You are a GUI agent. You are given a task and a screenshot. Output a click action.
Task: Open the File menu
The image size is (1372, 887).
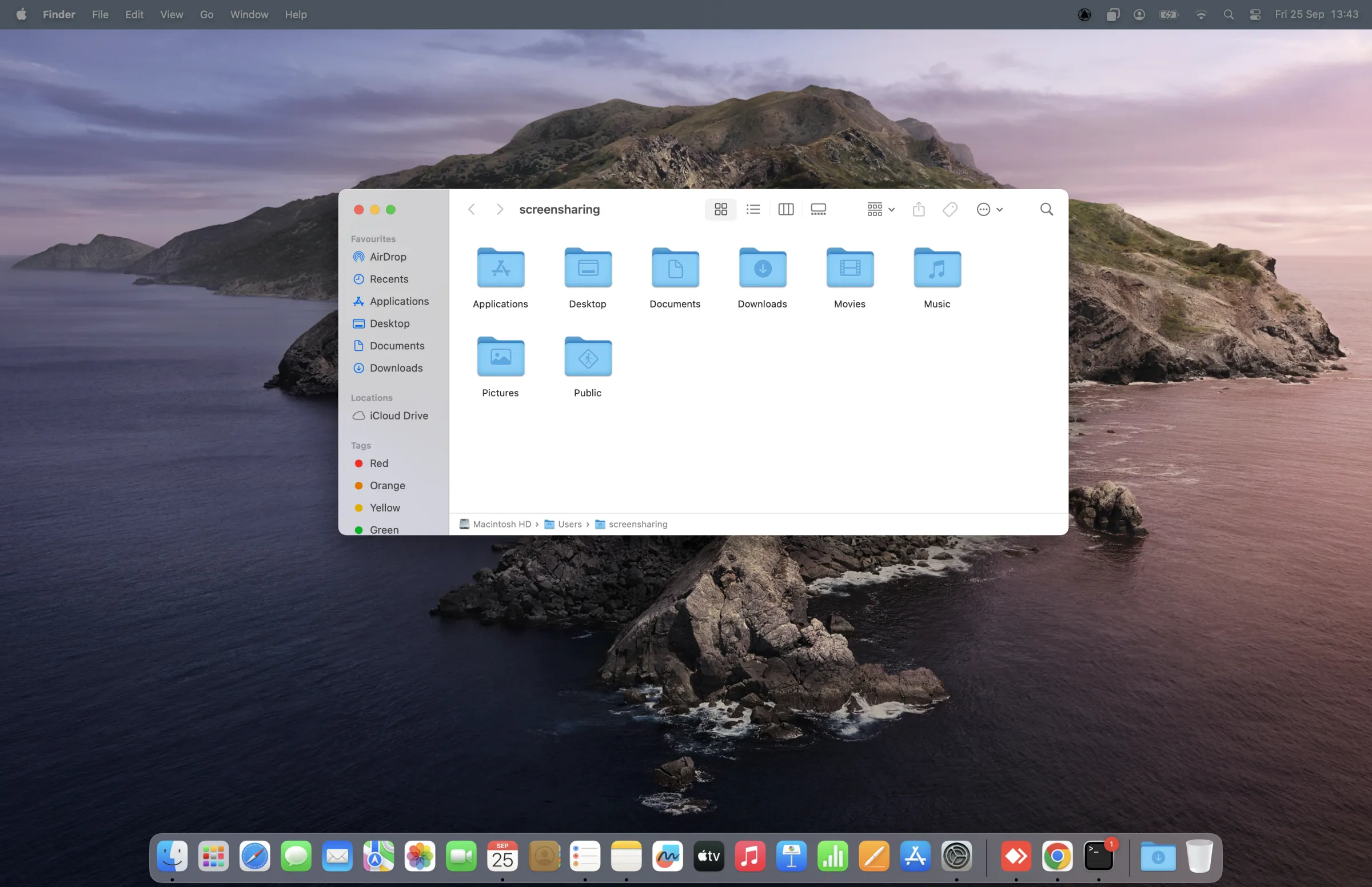pyautogui.click(x=100, y=14)
